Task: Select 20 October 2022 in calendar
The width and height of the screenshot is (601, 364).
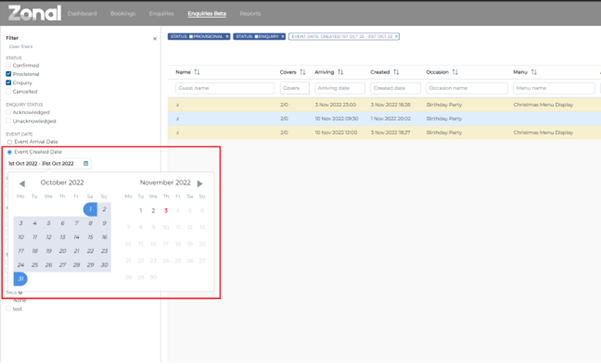Action: [x=62, y=251]
